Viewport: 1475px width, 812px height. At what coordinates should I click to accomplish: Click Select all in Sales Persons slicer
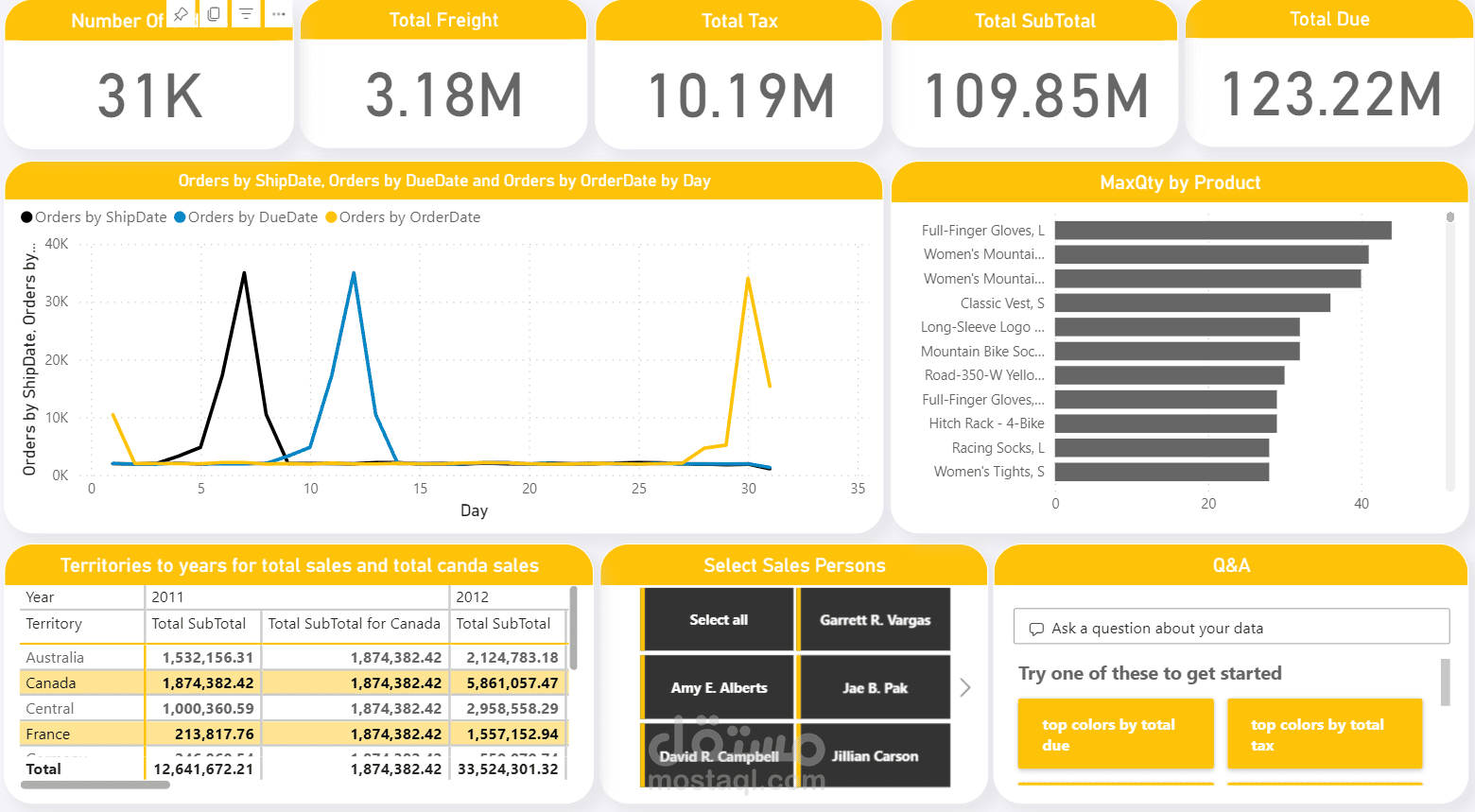(717, 619)
